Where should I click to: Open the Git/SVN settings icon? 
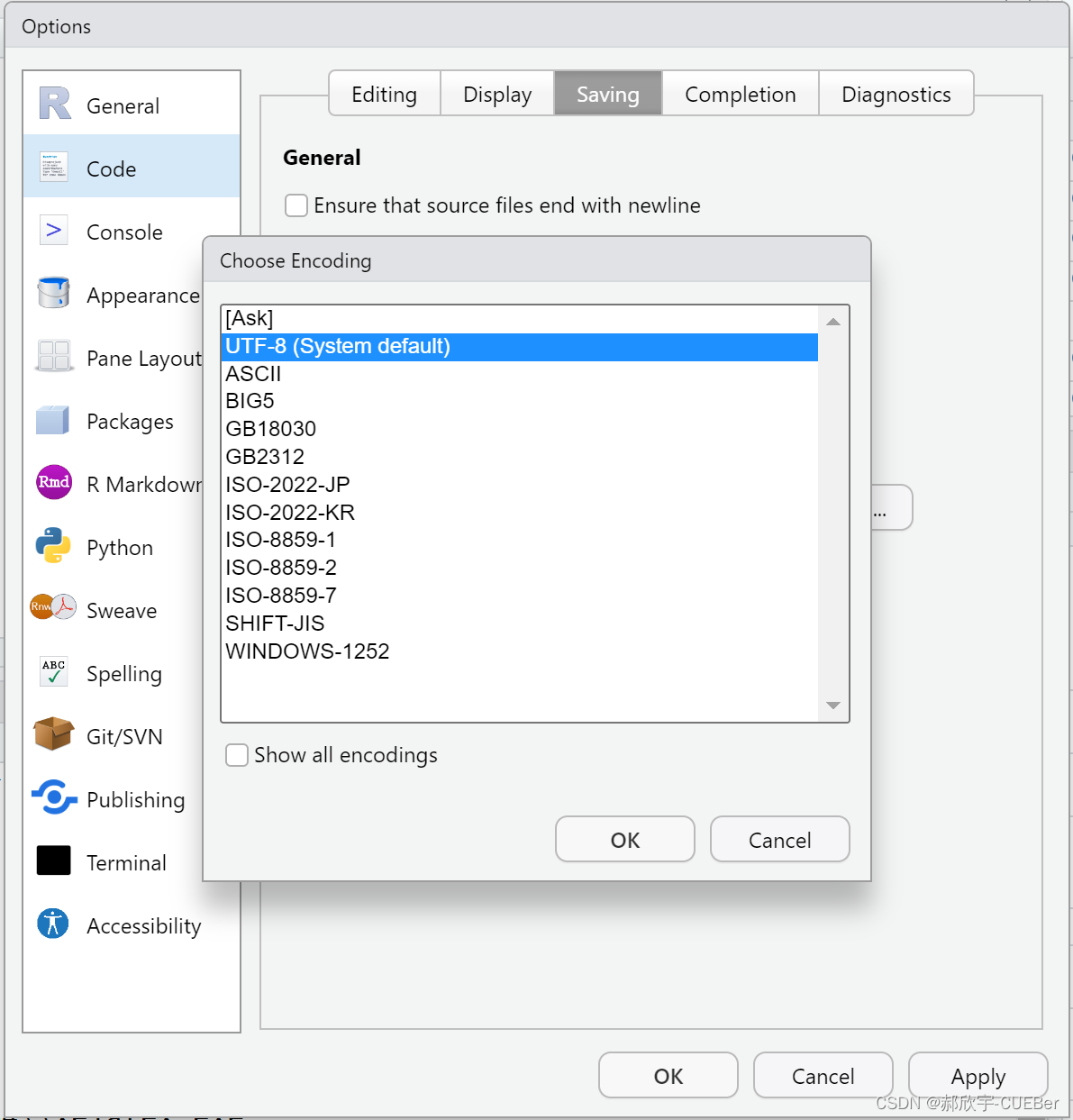tap(53, 735)
